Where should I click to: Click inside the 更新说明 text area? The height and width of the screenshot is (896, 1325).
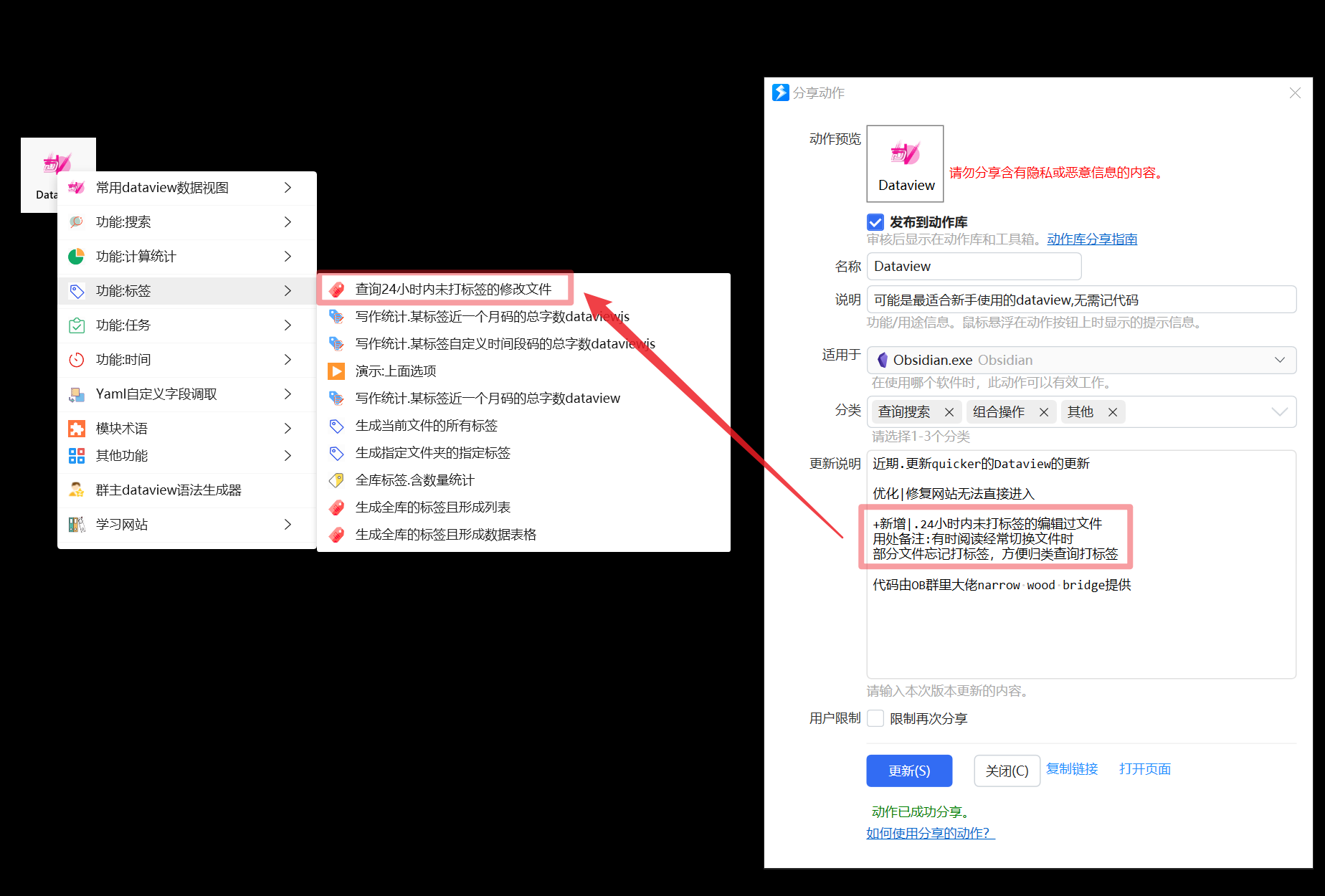point(1081,564)
